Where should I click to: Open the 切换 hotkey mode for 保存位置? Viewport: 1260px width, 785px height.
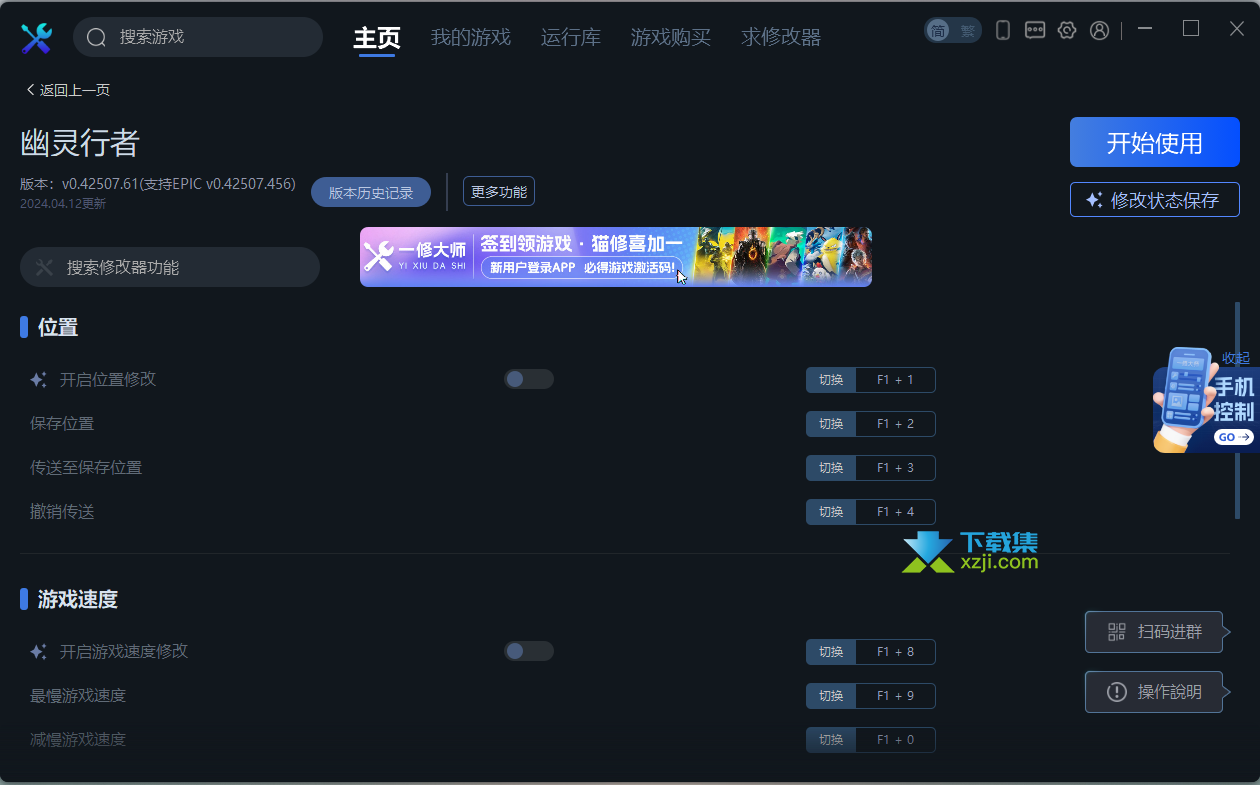point(831,424)
